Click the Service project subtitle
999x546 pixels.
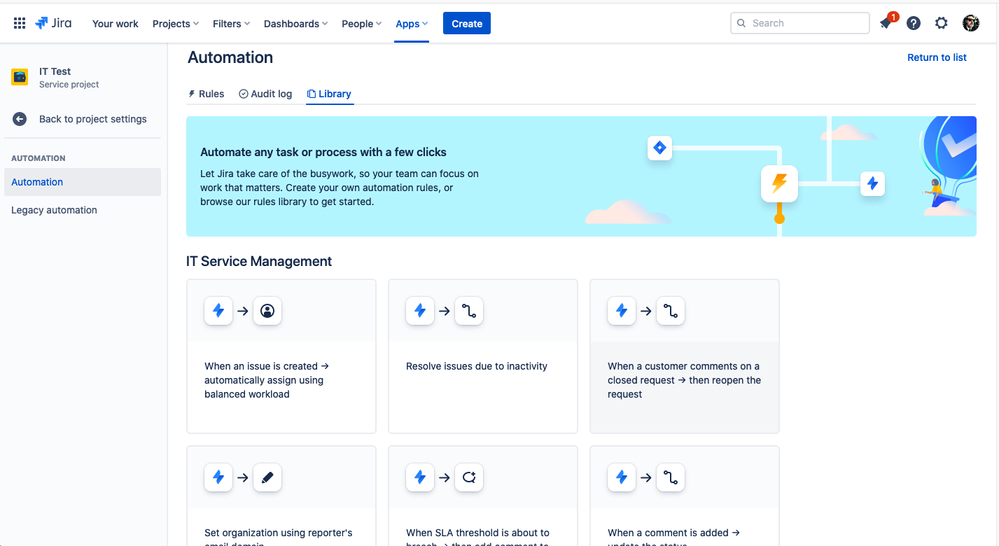click(69, 85)
